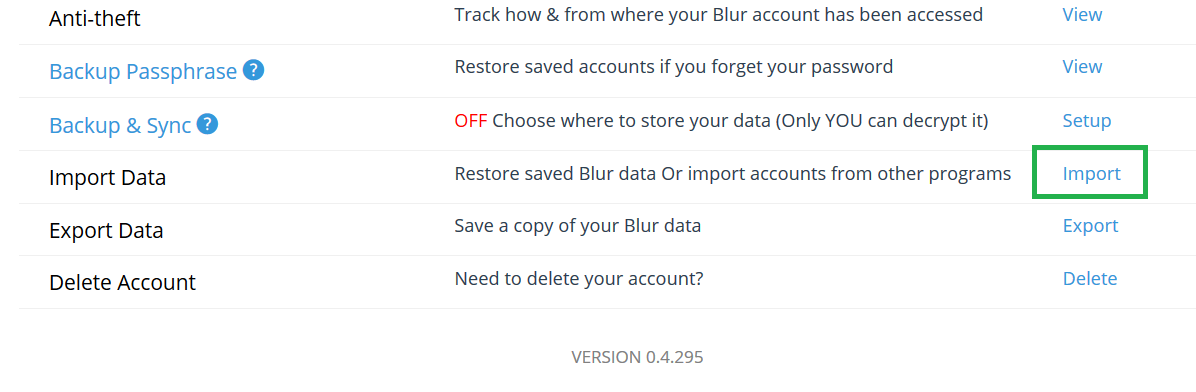Click the 'Need to delete your account?' text

[x=578, y=279]
